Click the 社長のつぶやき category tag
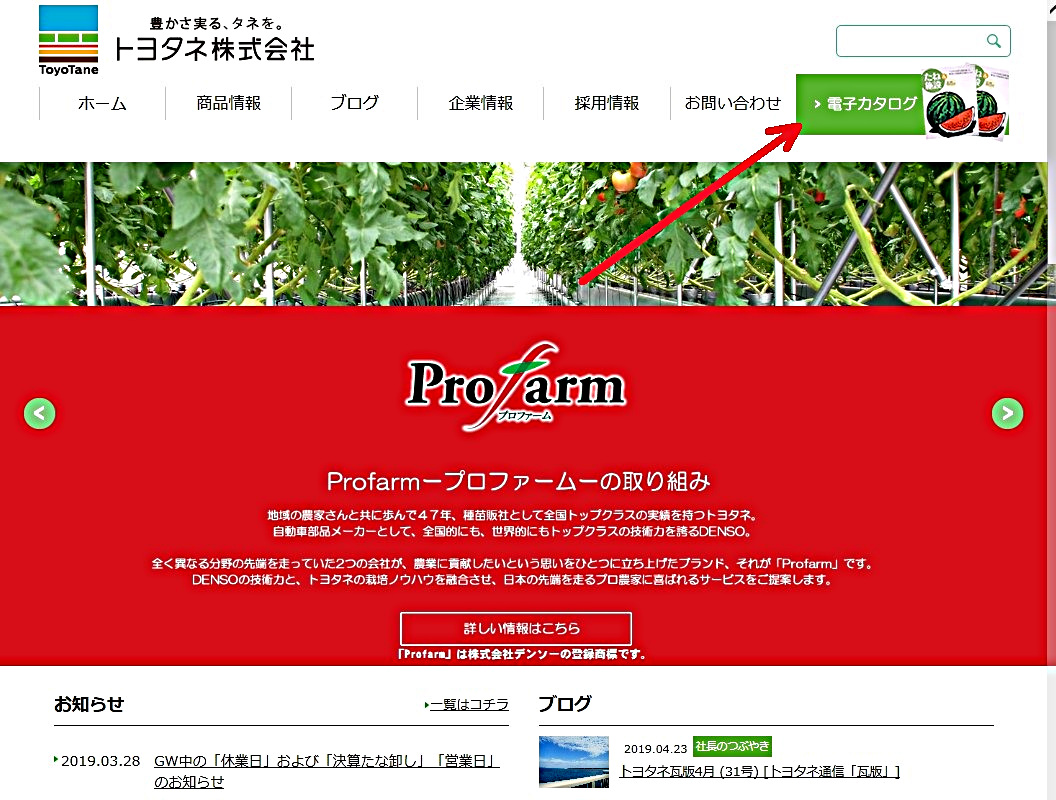The image size is (1056, 800). click(732, 746)
